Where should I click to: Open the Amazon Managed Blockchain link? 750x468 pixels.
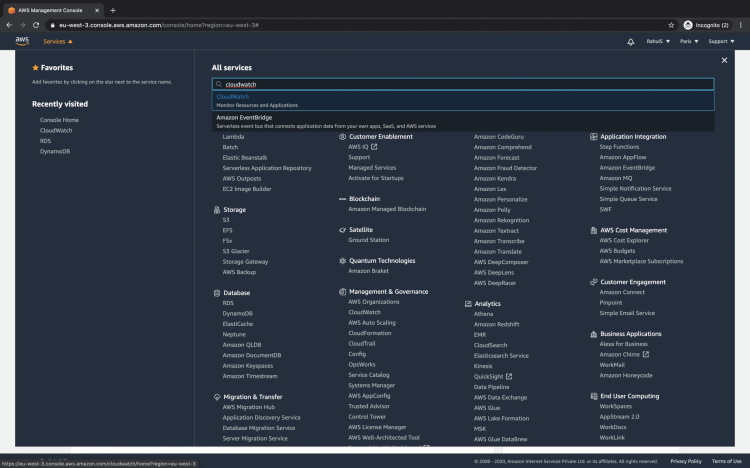[x=387, y=209]
